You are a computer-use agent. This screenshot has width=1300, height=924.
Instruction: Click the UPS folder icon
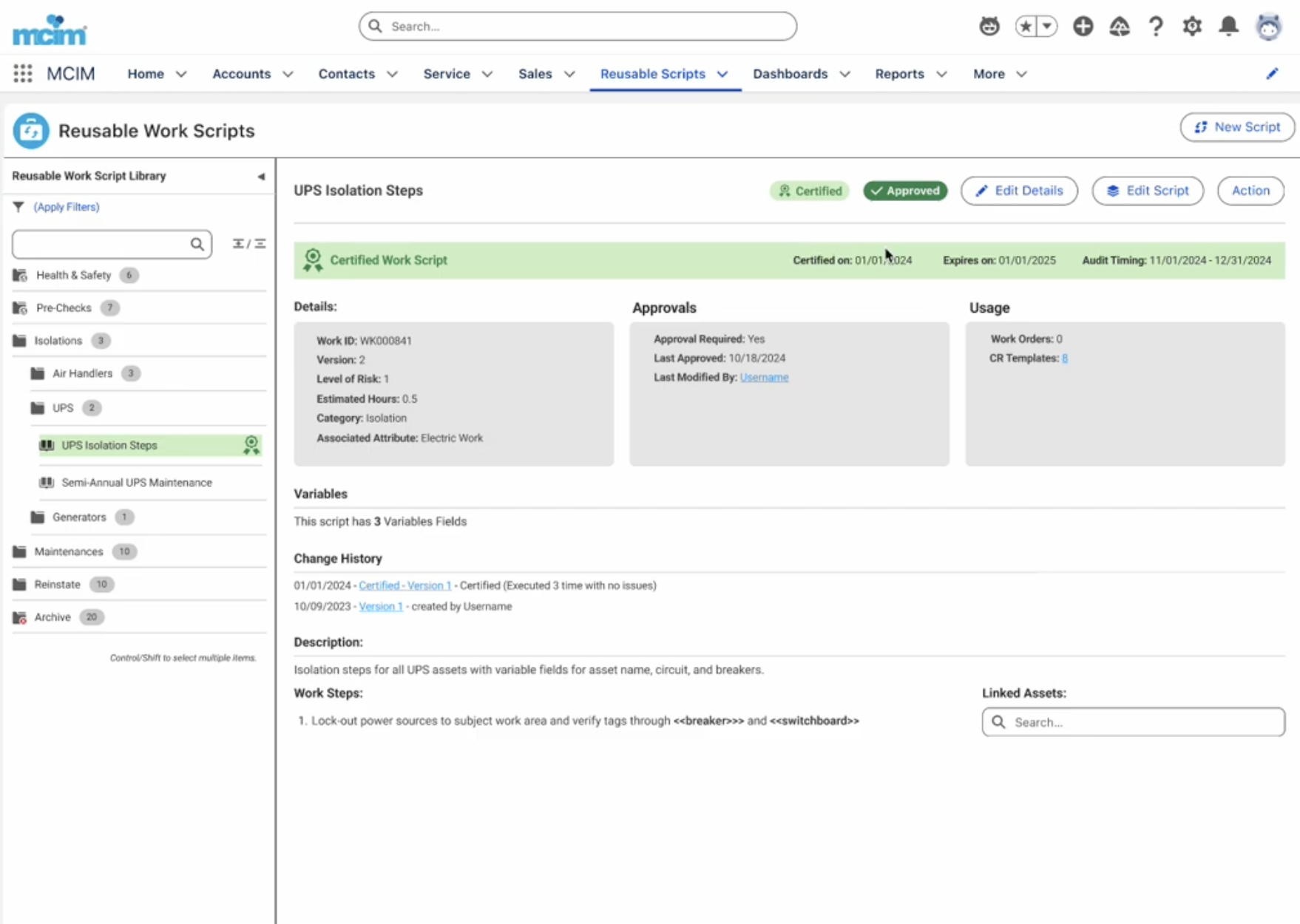click(x=38, y=408)
